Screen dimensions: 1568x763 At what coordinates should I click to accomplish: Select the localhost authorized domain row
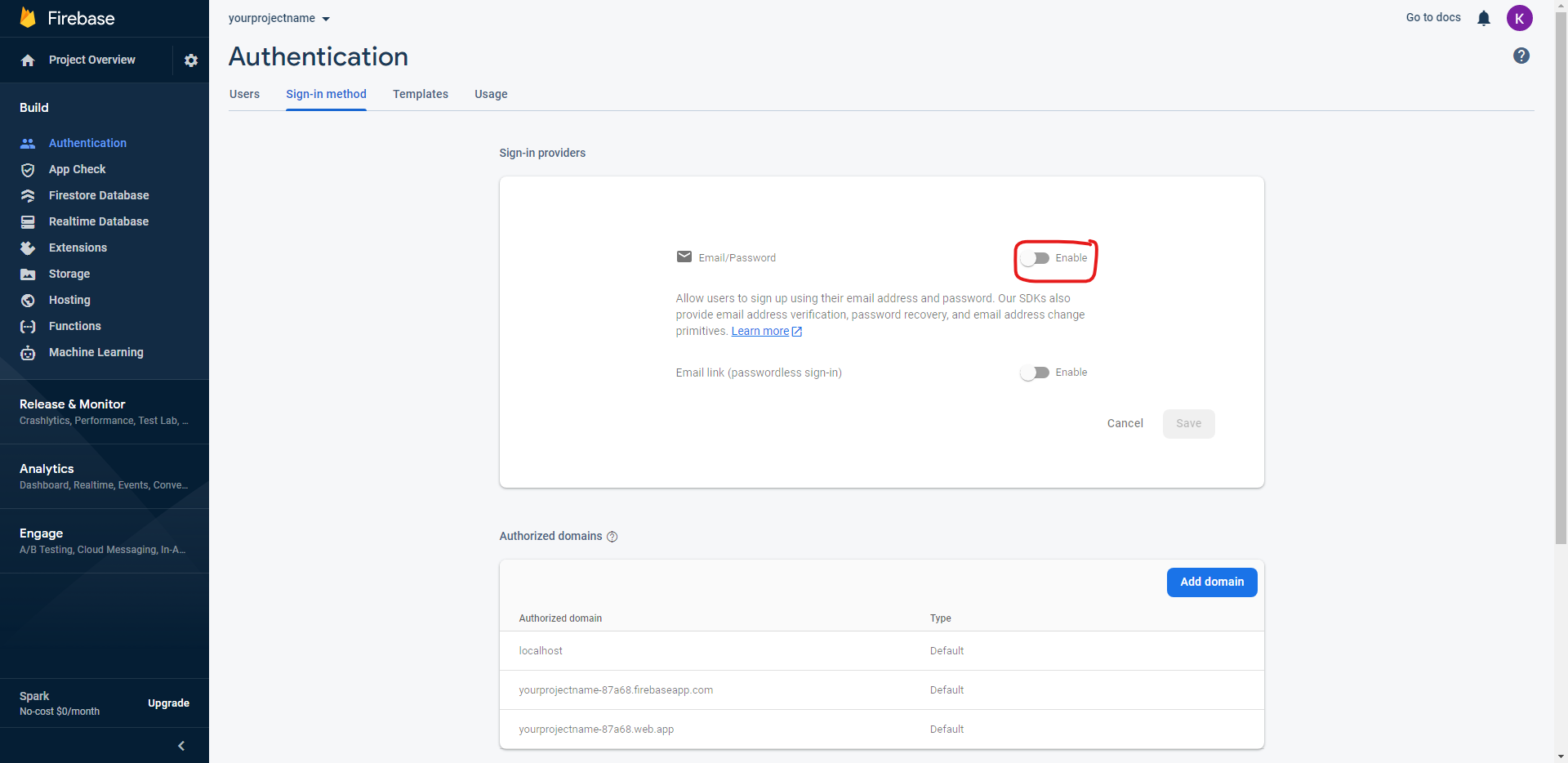point(540,650)
